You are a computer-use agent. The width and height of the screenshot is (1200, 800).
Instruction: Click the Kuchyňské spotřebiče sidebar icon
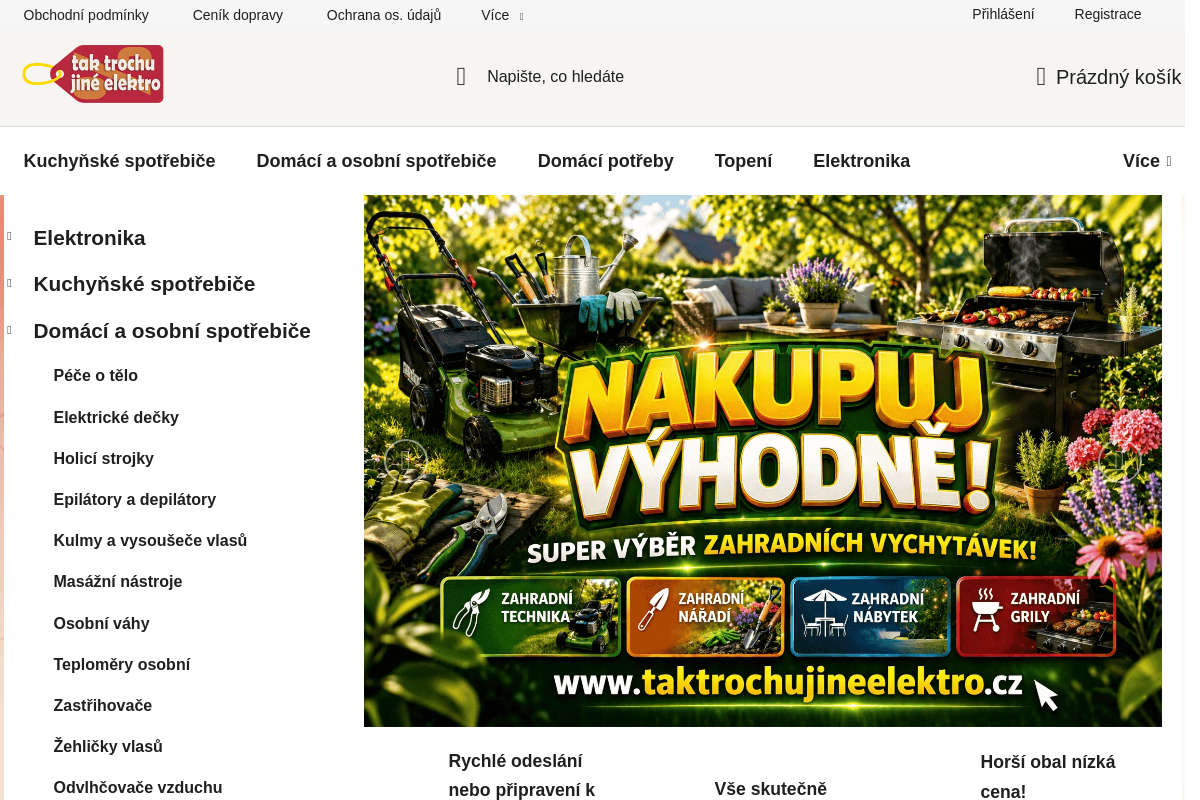click(9, 283)
